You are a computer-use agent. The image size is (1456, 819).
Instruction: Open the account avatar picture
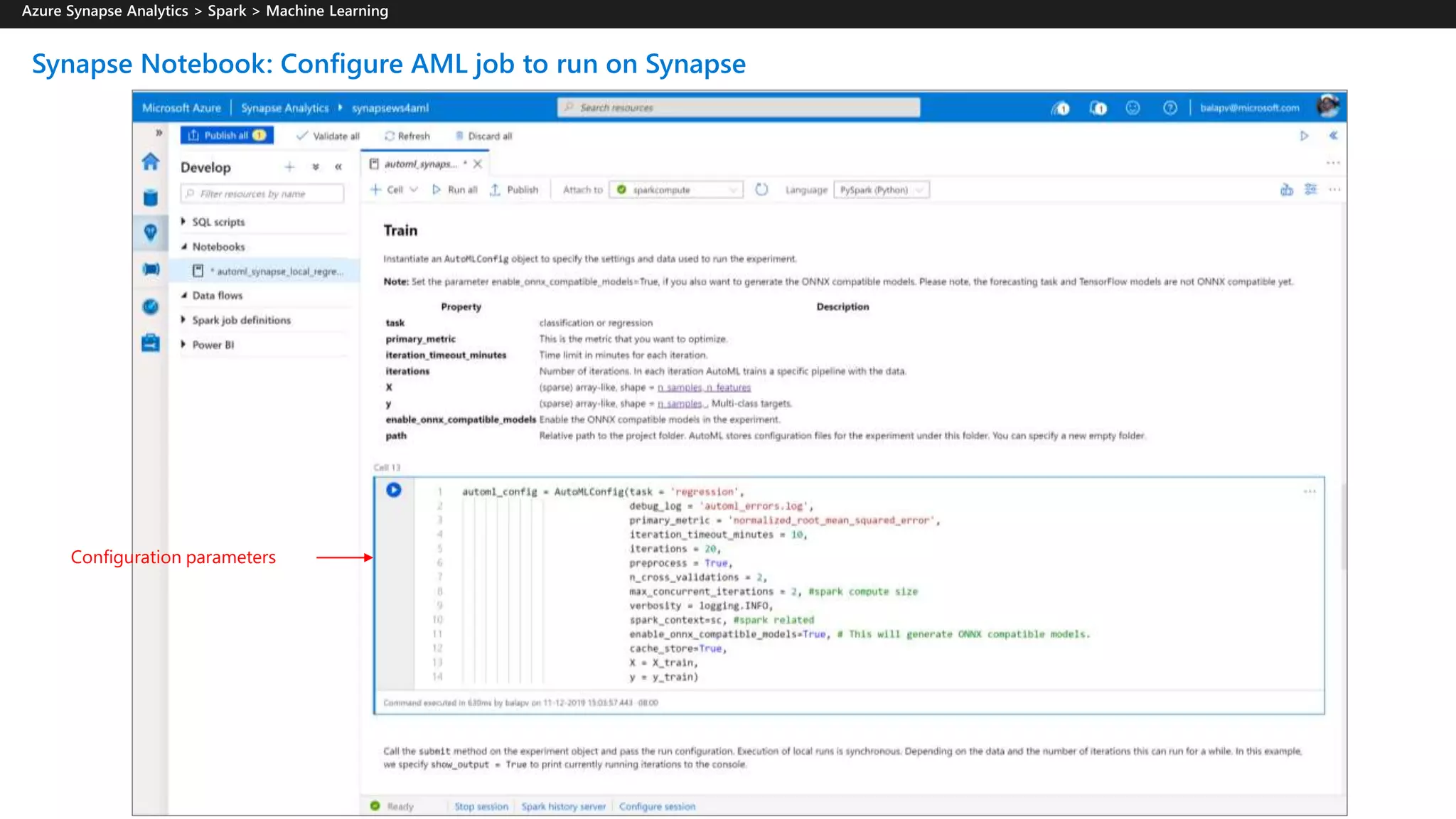tap(1327, 107)
